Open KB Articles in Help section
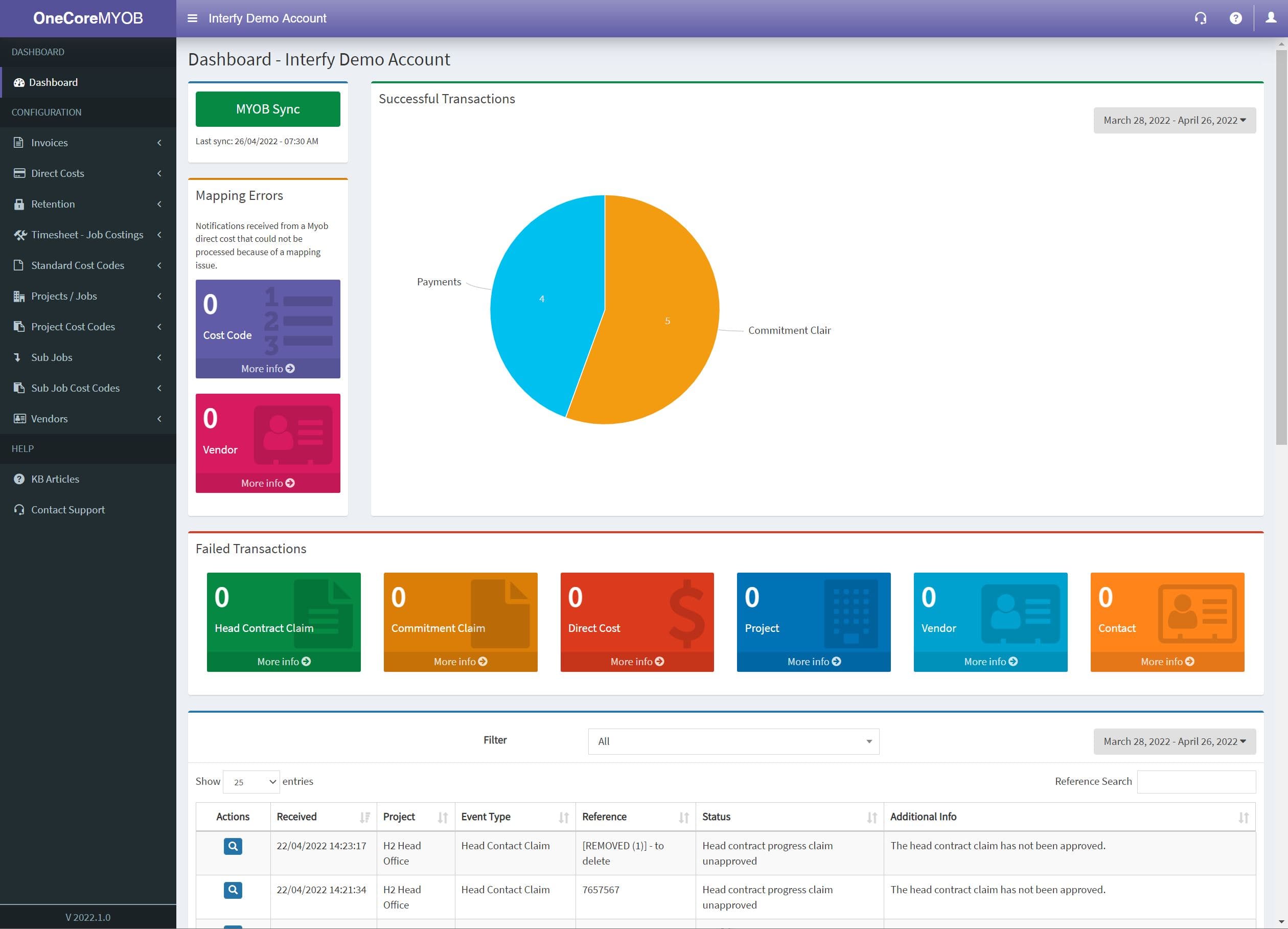The height and width of the screenshot is (929, 1288). pos(55,479)
